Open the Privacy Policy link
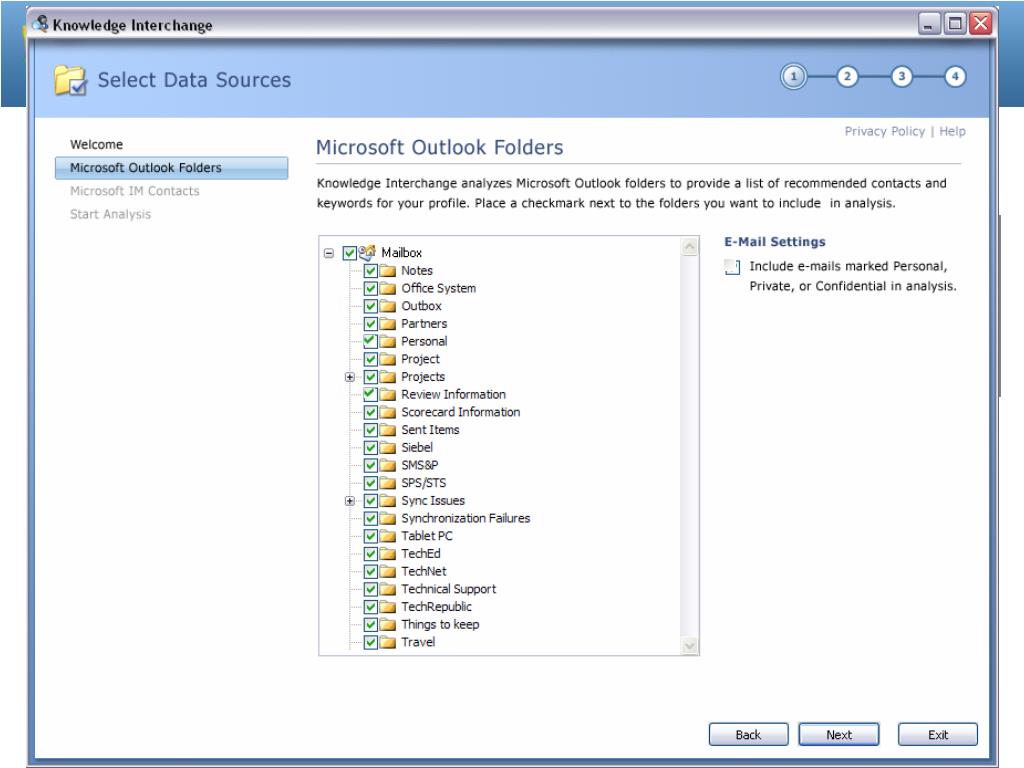 click(884, 131)
